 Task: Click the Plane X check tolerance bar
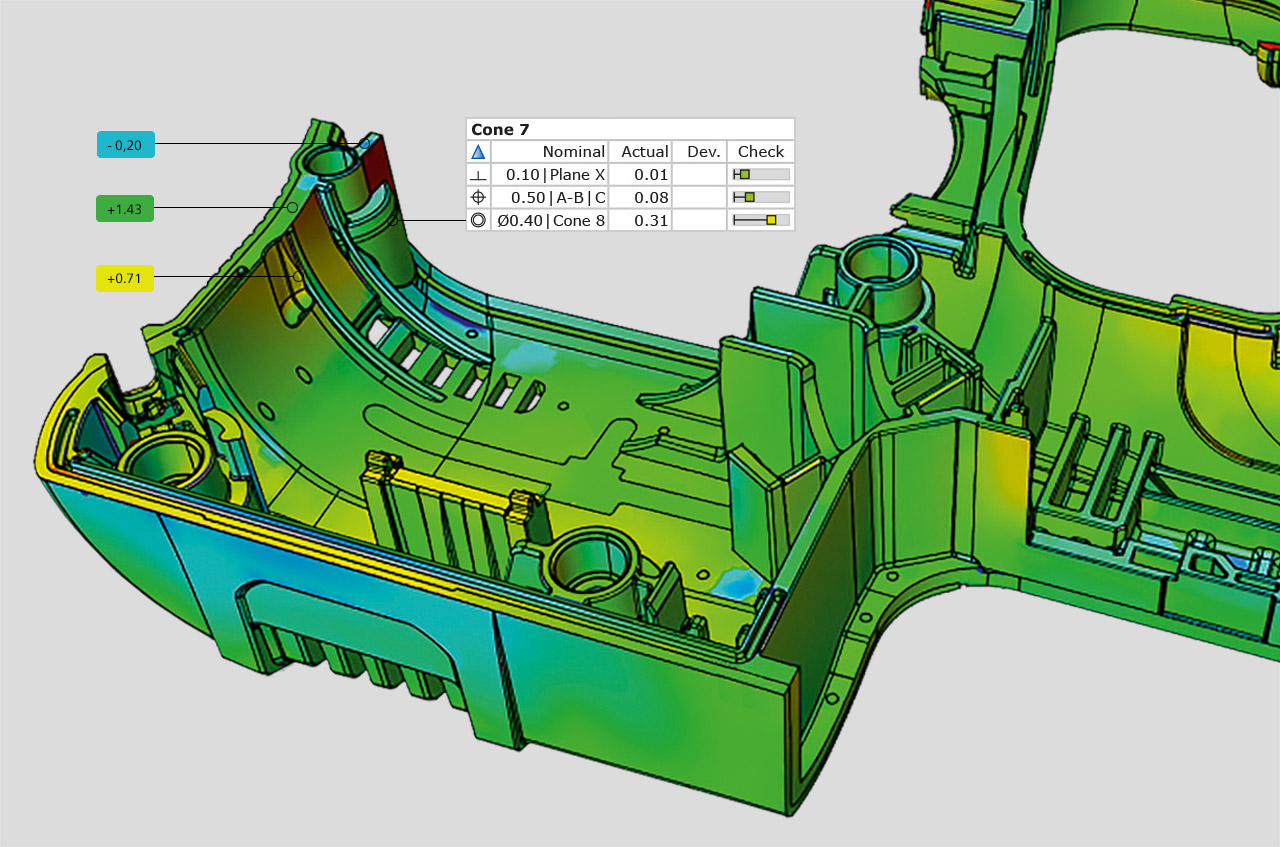tap(760, 175)
